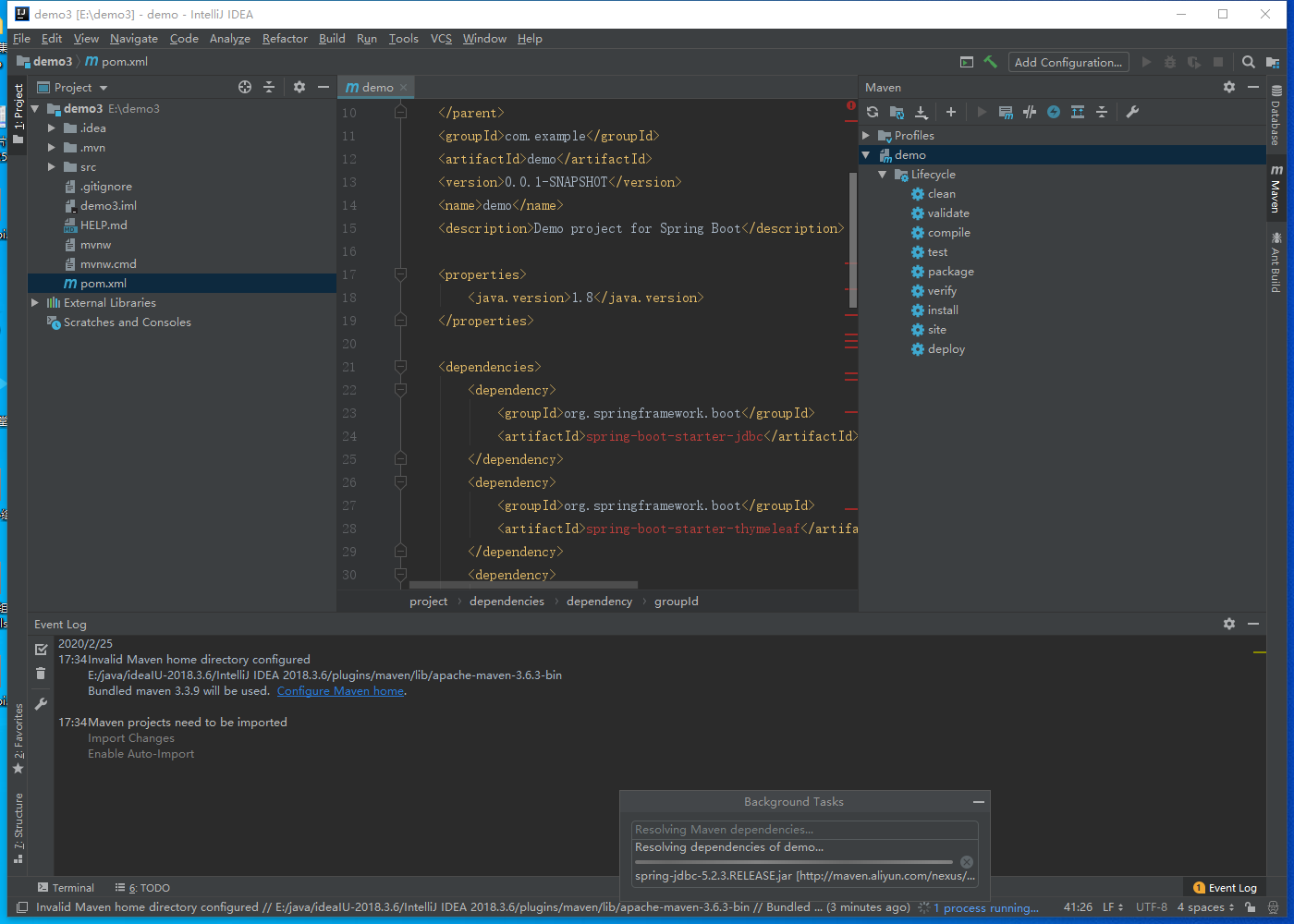Viewport: 1294px width, 924px height.
Task: Toggle Skip Tests Mode in Maven
Action: click(x=1054, y=112)
